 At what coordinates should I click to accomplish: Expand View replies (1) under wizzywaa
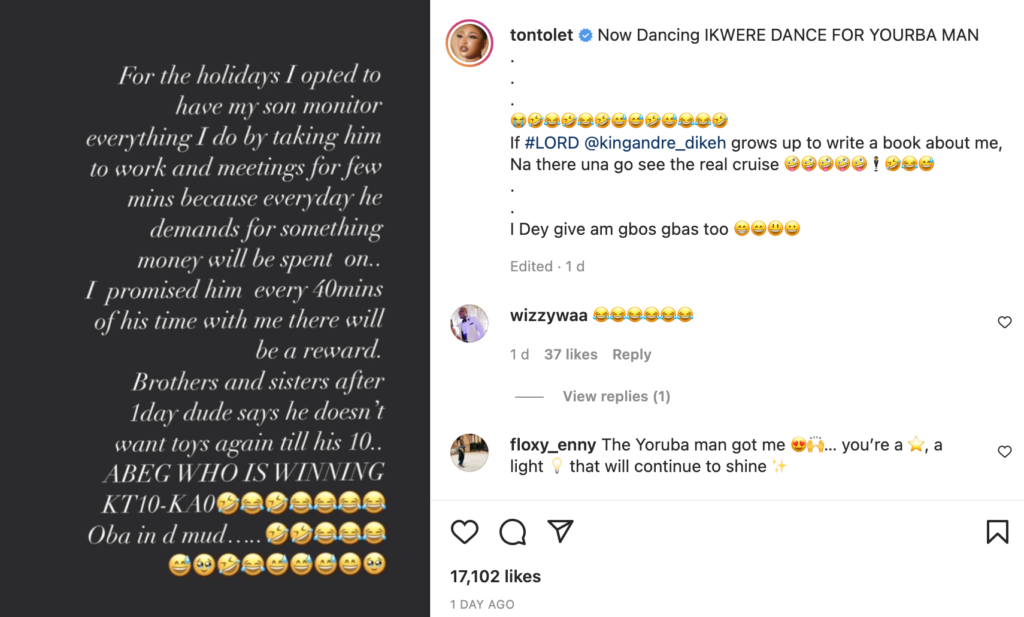click(616, 397)
